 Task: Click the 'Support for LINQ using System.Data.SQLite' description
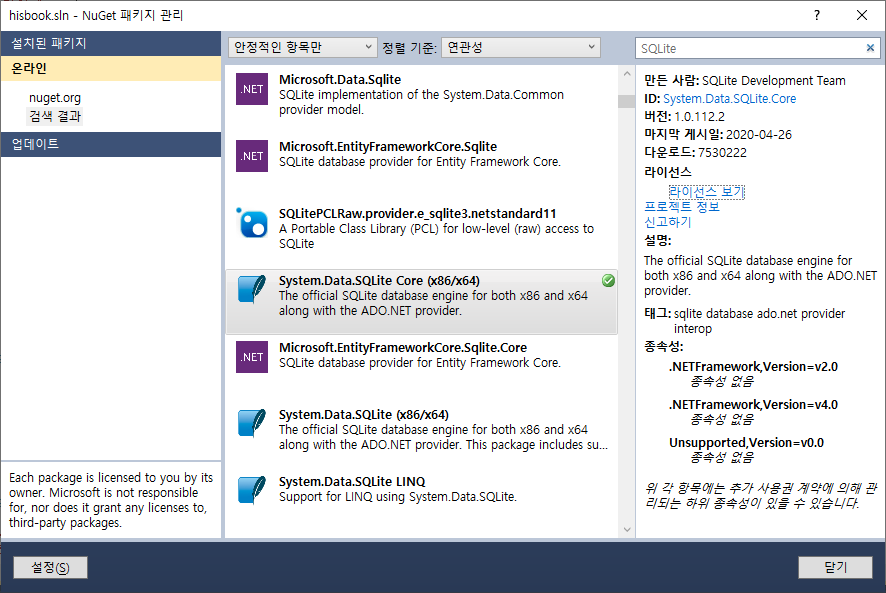click(398, 497)
